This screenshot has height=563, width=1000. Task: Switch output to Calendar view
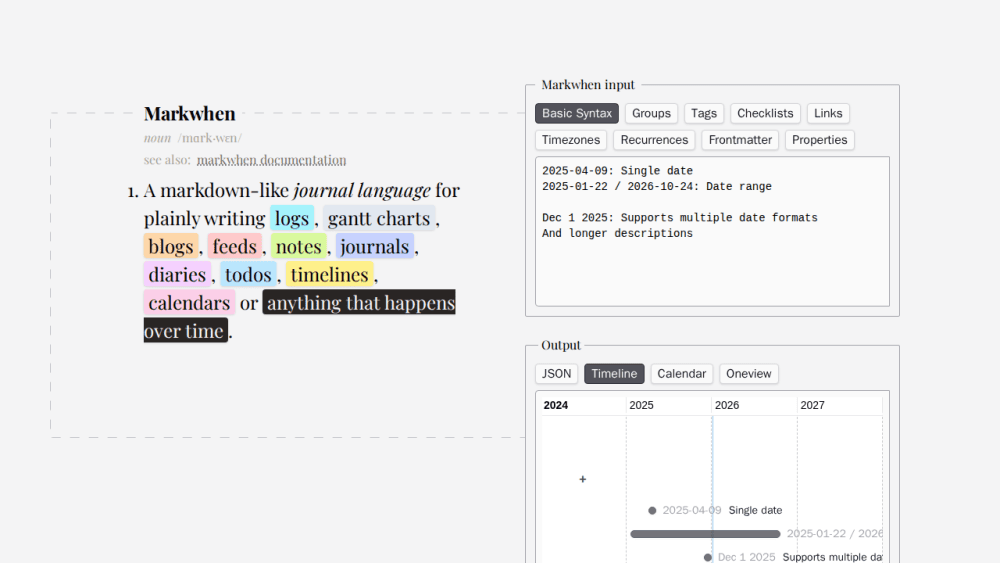(x=681, y=374)
